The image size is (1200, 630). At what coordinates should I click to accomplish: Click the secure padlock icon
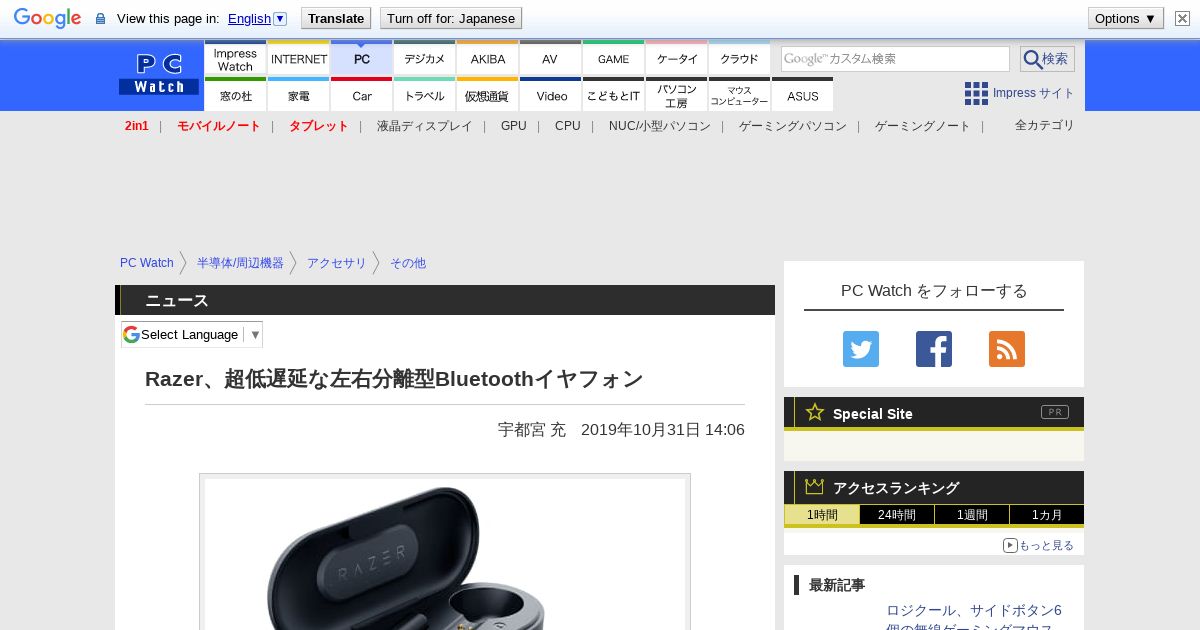[x=100, y=19]
